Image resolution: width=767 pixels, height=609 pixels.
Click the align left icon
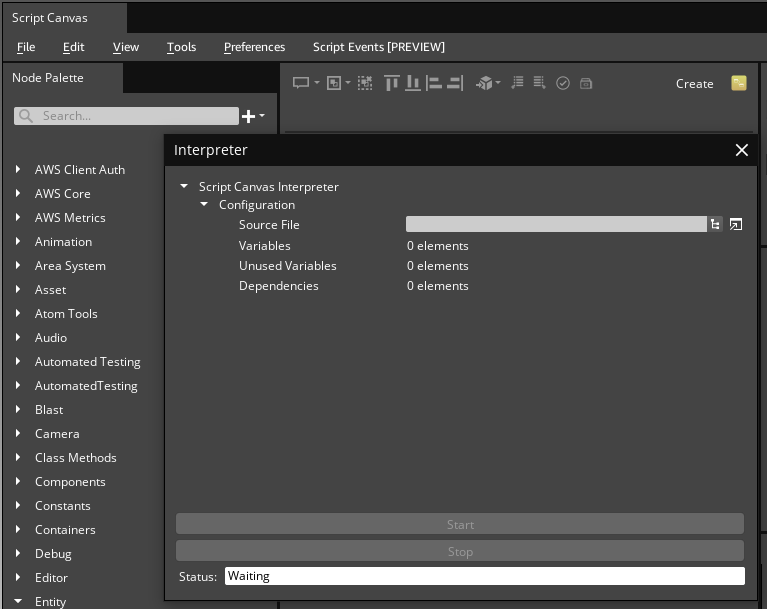434,83
